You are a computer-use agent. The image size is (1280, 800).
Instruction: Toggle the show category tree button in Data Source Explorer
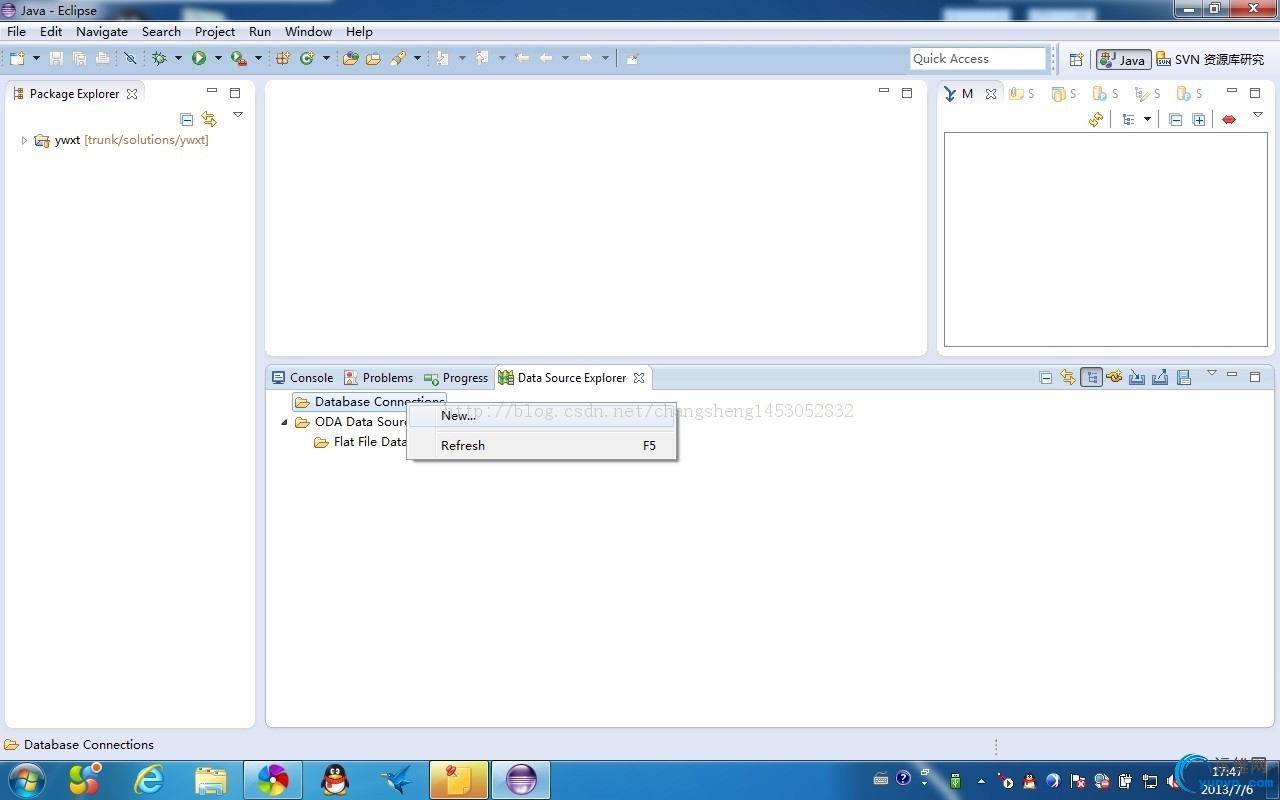coord(1091,377)
